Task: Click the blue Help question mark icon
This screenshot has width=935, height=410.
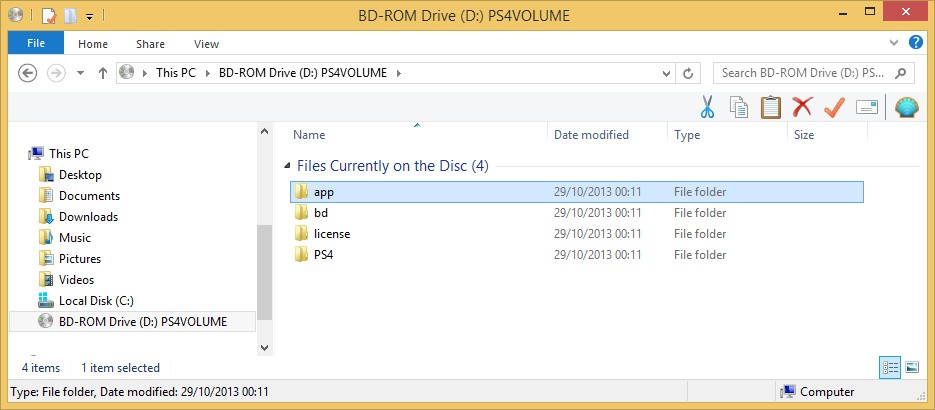Action: [915, 43]
